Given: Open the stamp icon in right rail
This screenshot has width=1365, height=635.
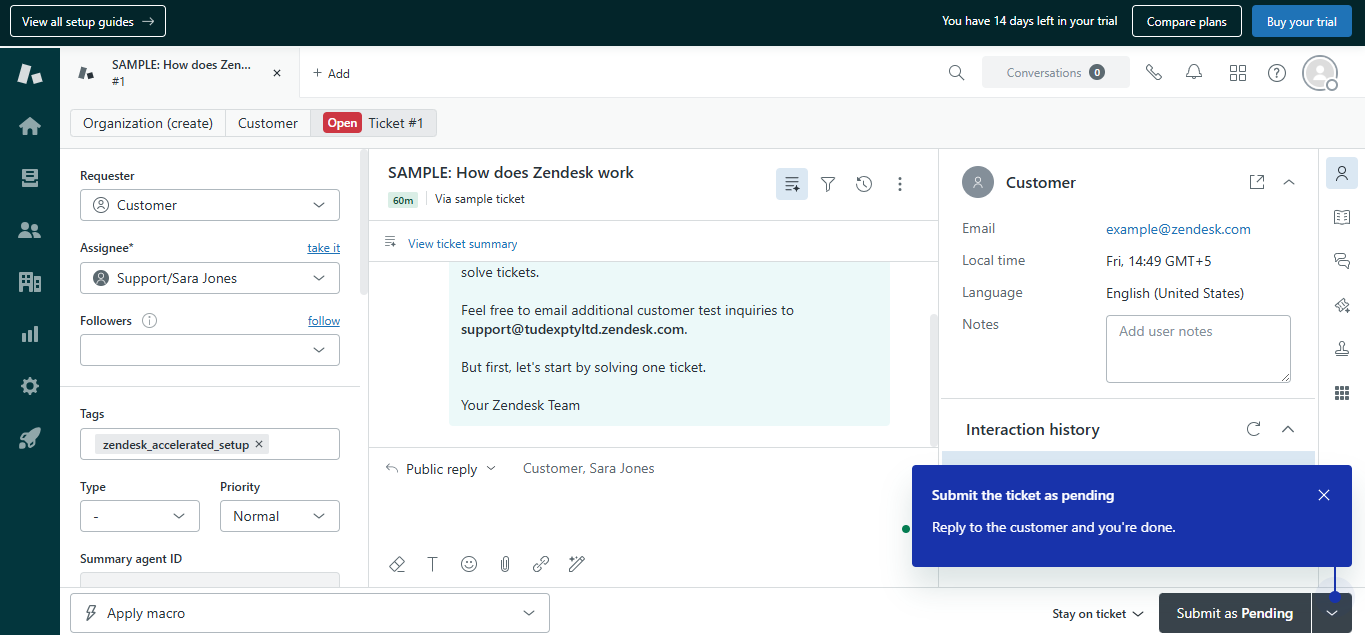Looking at the screenshot, I should (x=1342, y=349).
